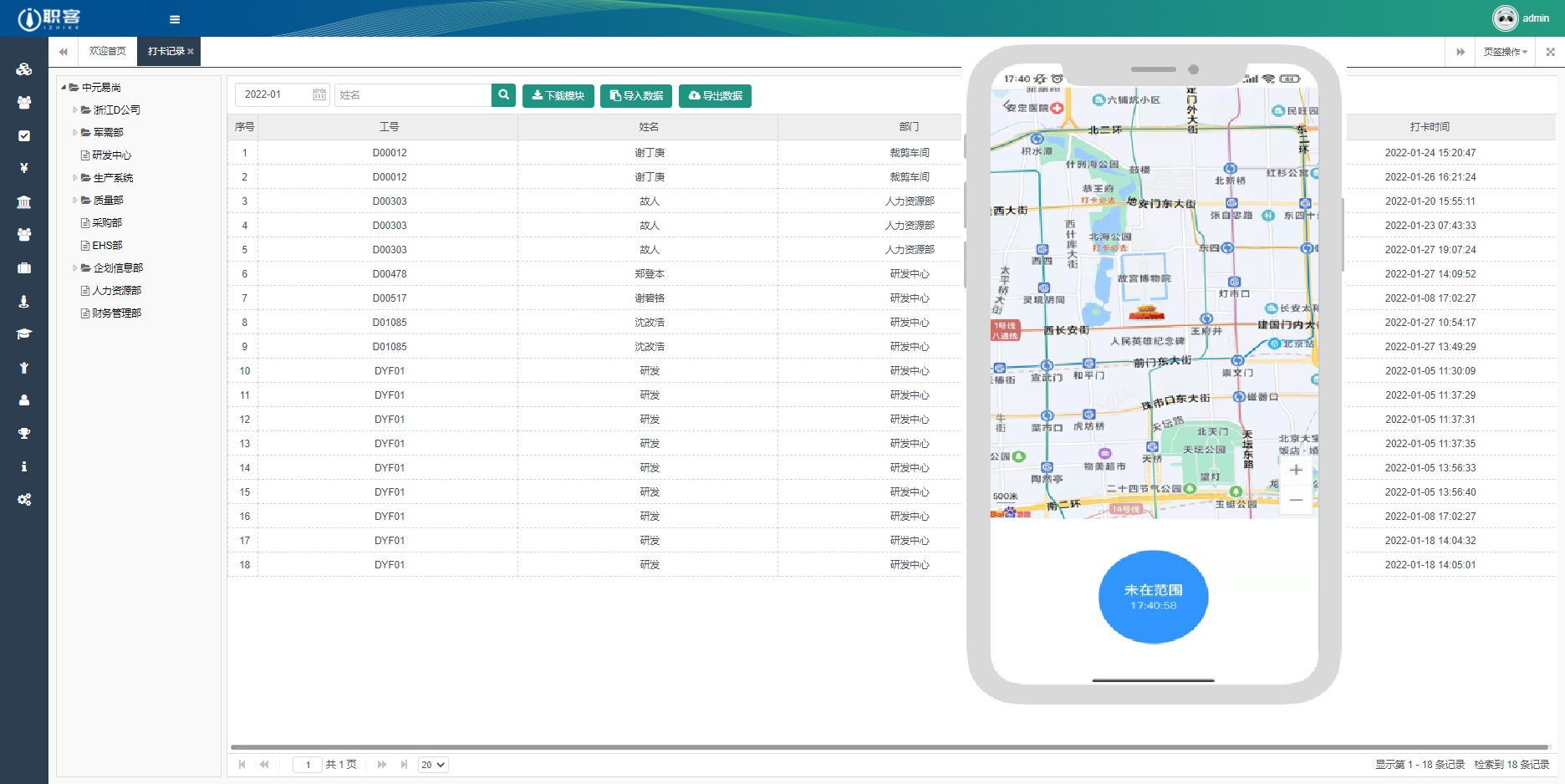Screen dimensions: 1565x784
Task: Click the briefcase icon in sidebar
Action: coord(24,268)
